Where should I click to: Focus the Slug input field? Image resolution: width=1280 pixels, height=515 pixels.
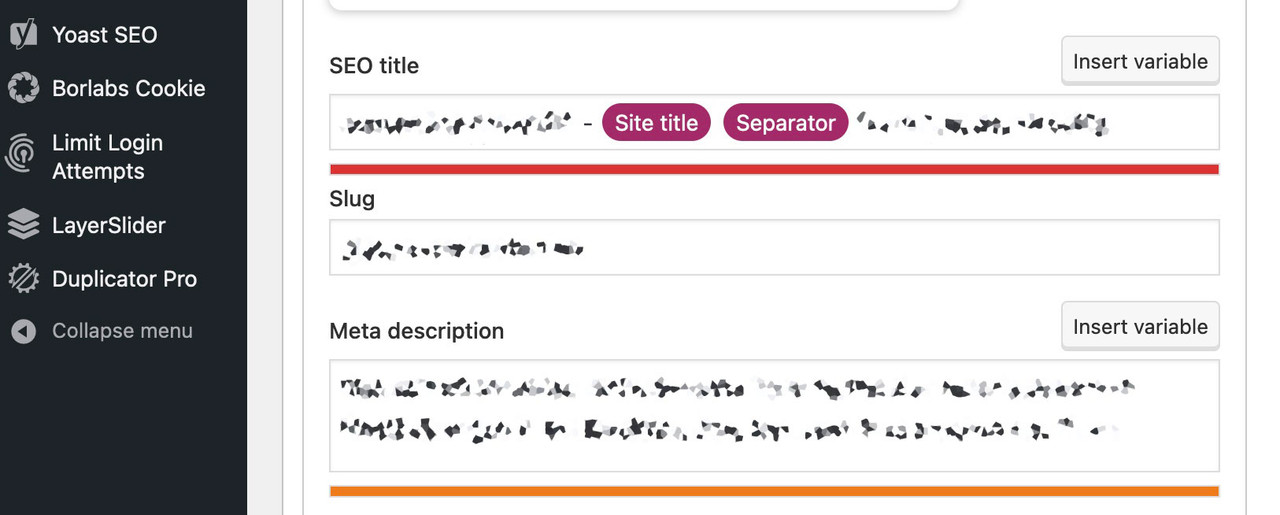[774, 247]
